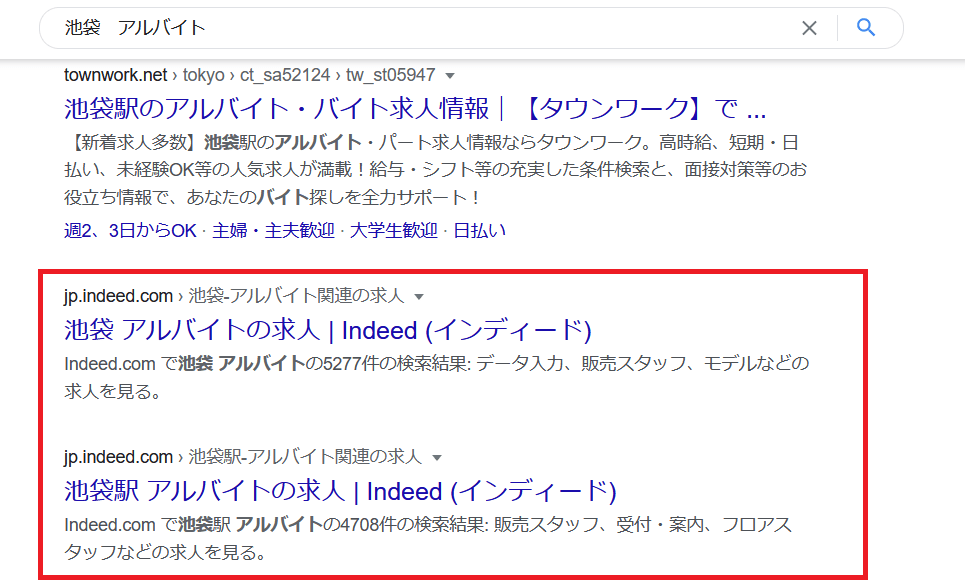Click the snippet mentioning 4708件の検索結果
Screen dimensions: 965x587
point(428,538)
